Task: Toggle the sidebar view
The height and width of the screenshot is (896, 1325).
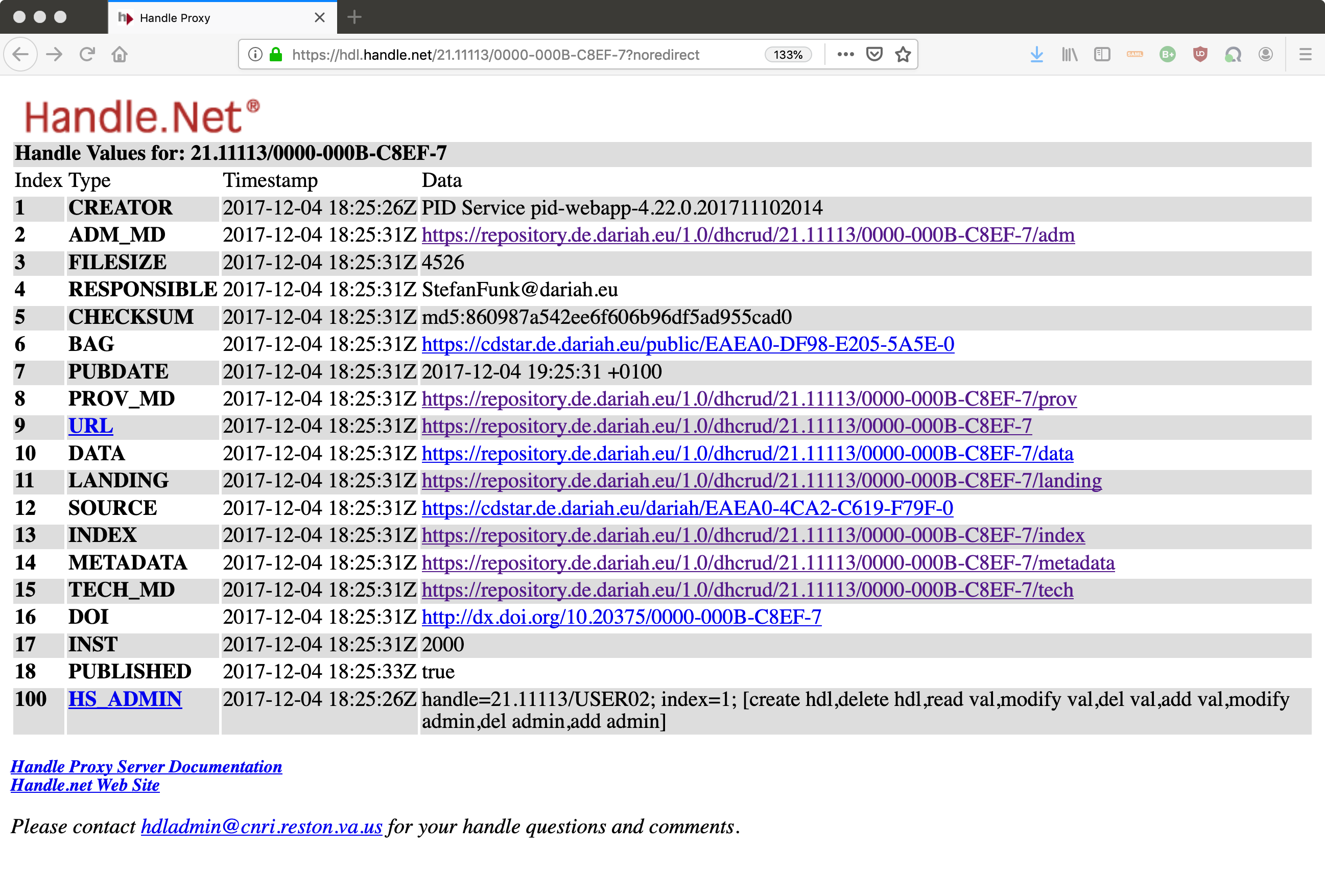Action: tap(1102, 54)
